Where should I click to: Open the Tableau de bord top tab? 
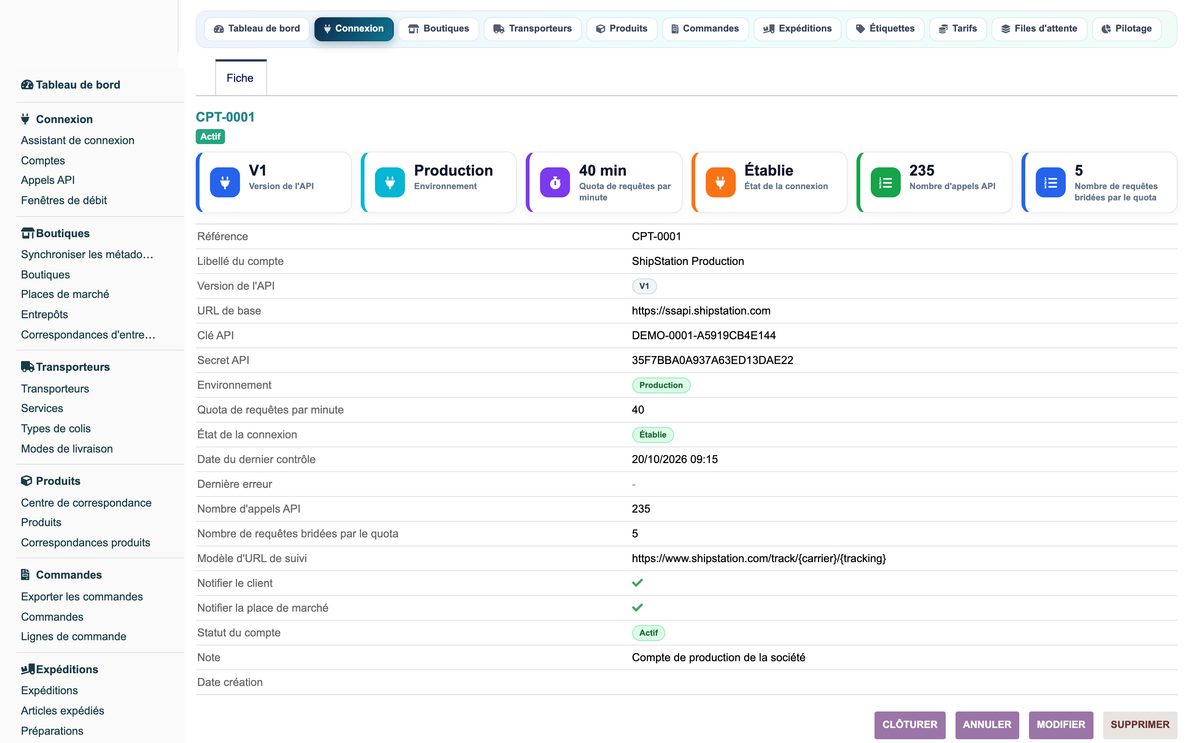257,29
